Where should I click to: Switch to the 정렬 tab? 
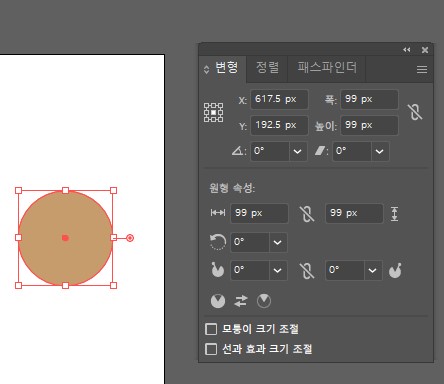tap(267, 68)
